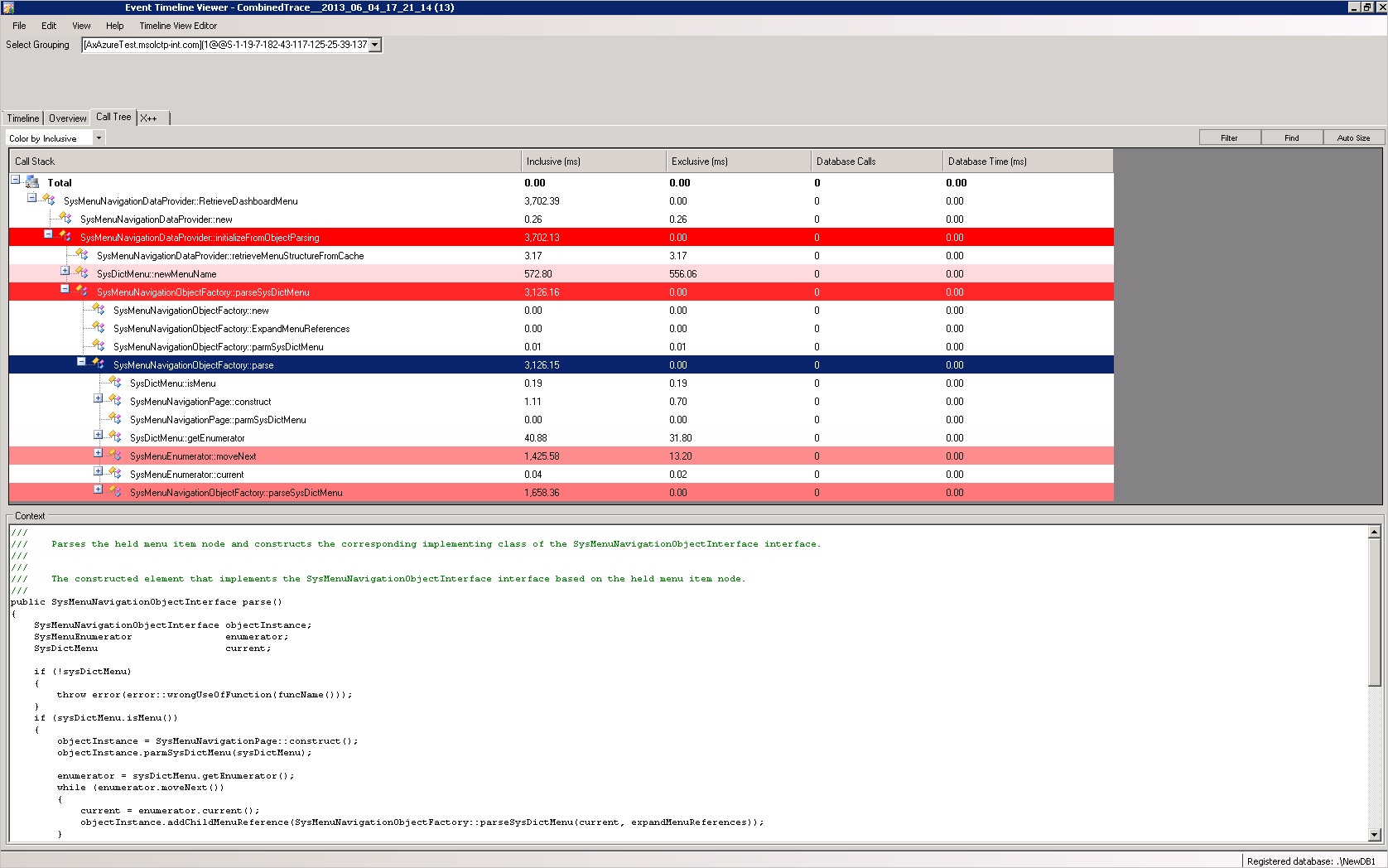Click the Filter button
This screenshot has height=868, width=1388.
1229,137
